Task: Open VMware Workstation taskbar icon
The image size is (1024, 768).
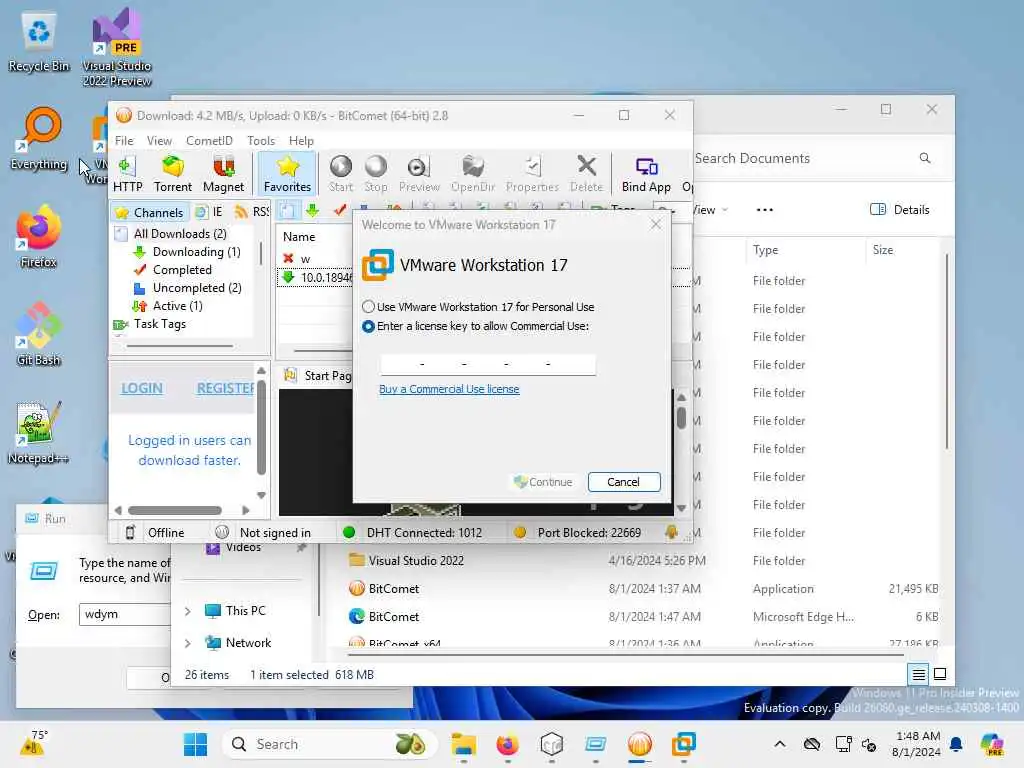Action: click(x=683, y=744)
